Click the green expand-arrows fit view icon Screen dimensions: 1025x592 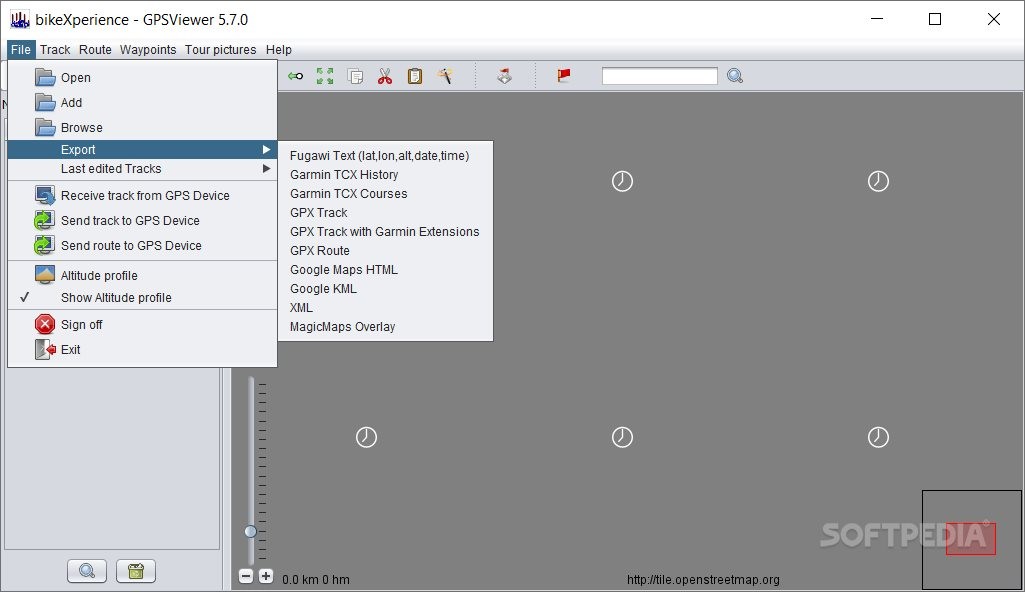pos(325,76)
